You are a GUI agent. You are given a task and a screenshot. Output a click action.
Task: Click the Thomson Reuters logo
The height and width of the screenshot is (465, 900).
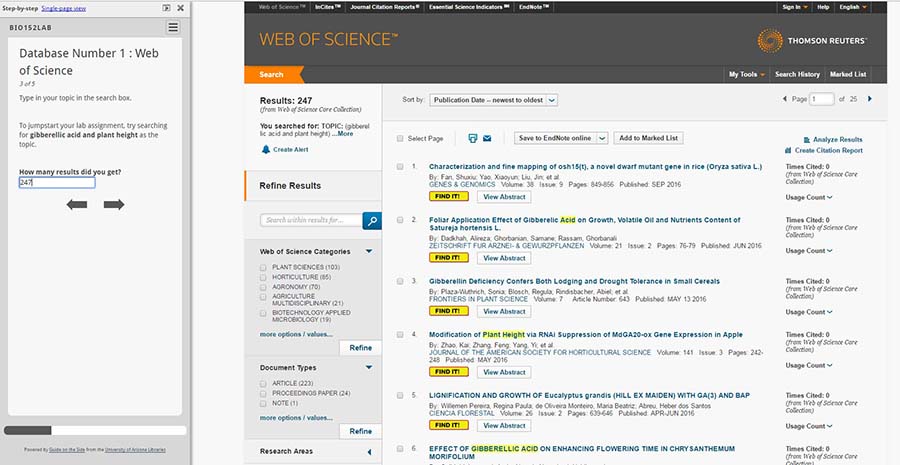tap(812, 41)
